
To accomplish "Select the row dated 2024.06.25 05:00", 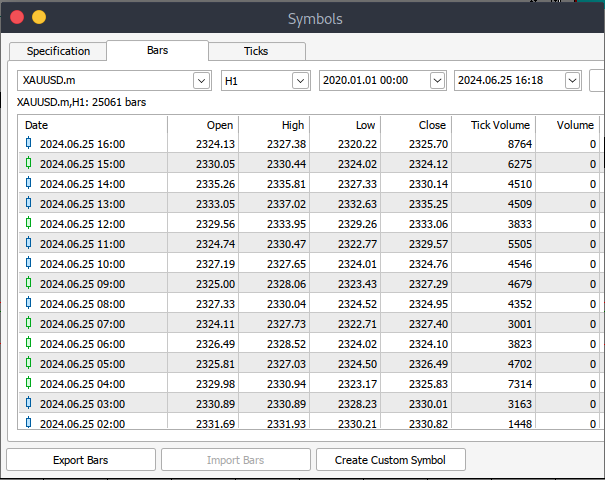I will point(309,364).
